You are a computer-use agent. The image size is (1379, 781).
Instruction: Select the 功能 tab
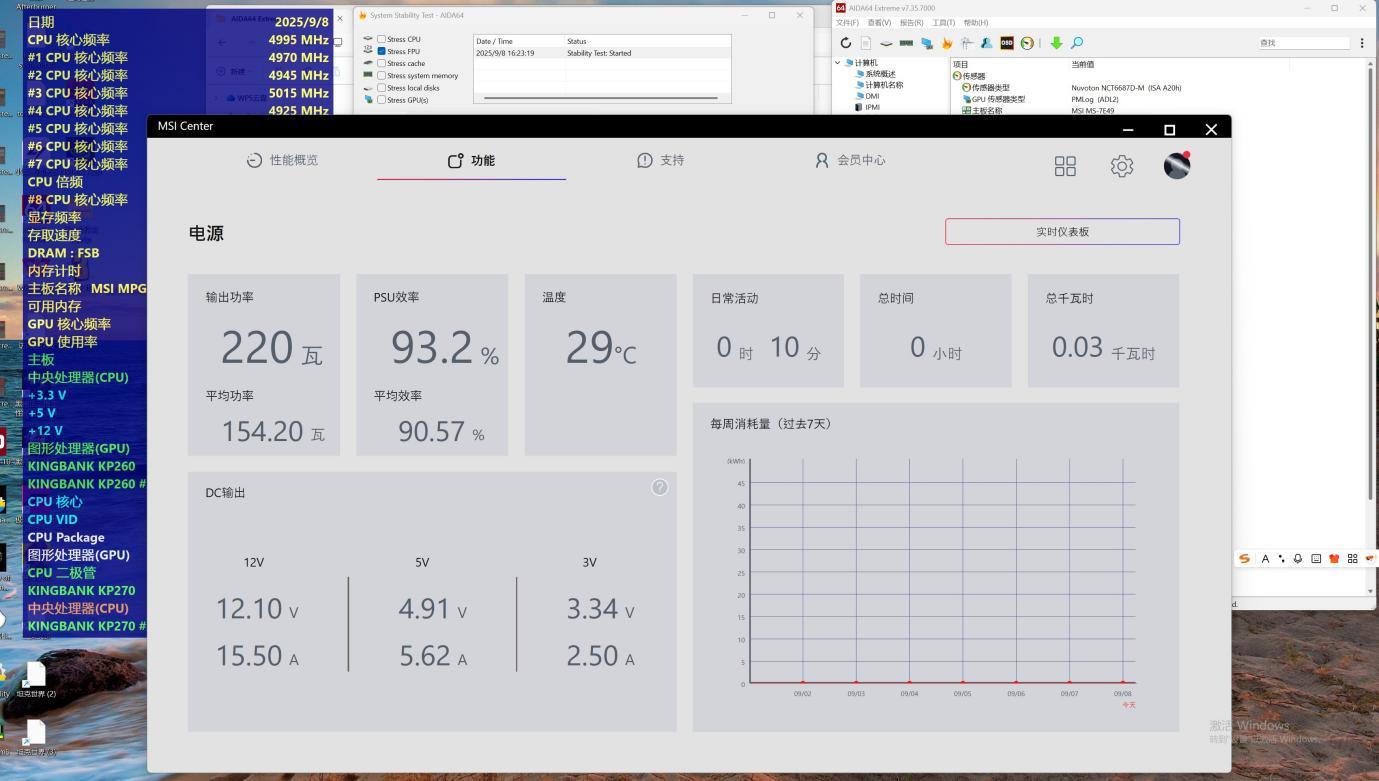click(471, 160)
